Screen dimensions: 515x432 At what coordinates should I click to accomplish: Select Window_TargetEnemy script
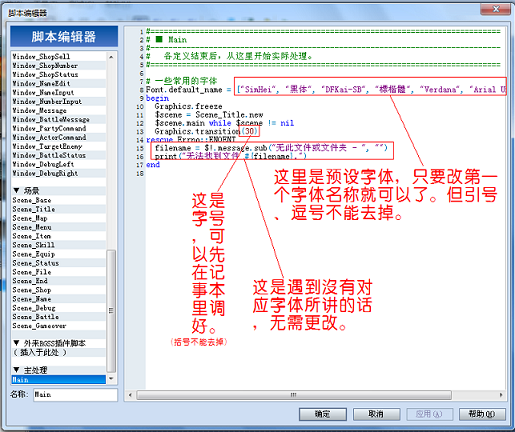59,146
